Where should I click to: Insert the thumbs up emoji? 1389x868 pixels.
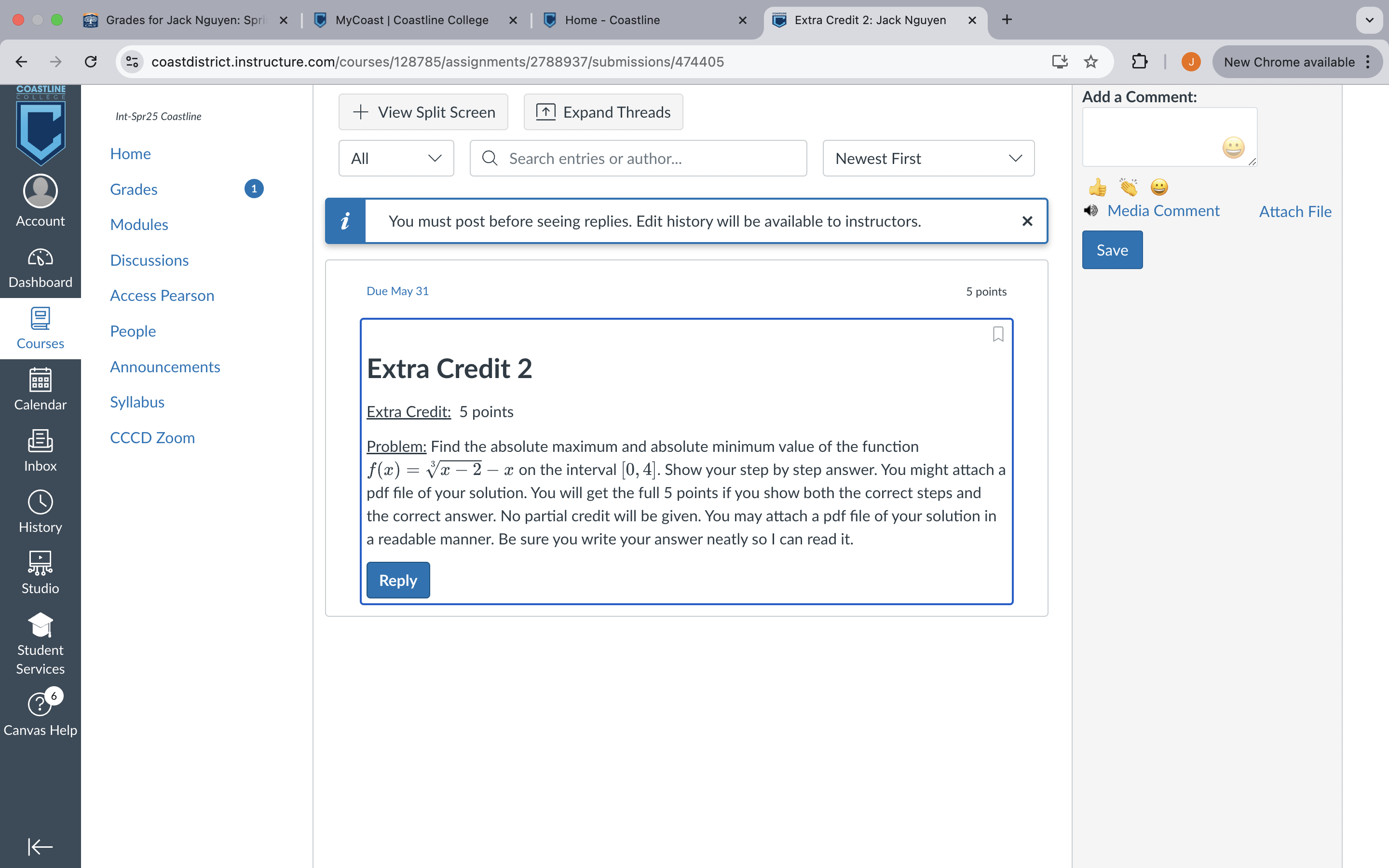1097,187
